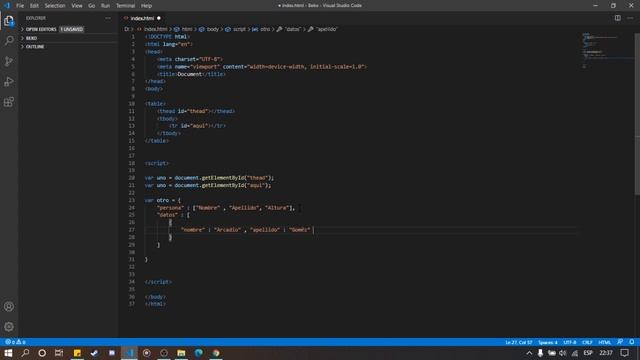Open the Extensions view
This screenshot has width=640, height=360.
coord(9,102)
